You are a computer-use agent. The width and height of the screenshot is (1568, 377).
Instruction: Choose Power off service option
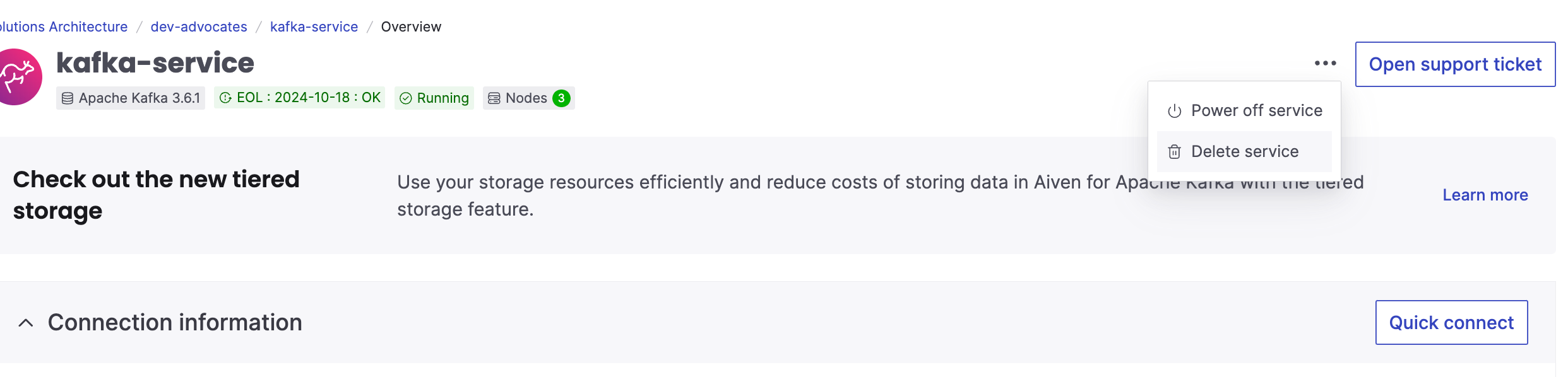pyautogui.click(x=1256, y=110)
